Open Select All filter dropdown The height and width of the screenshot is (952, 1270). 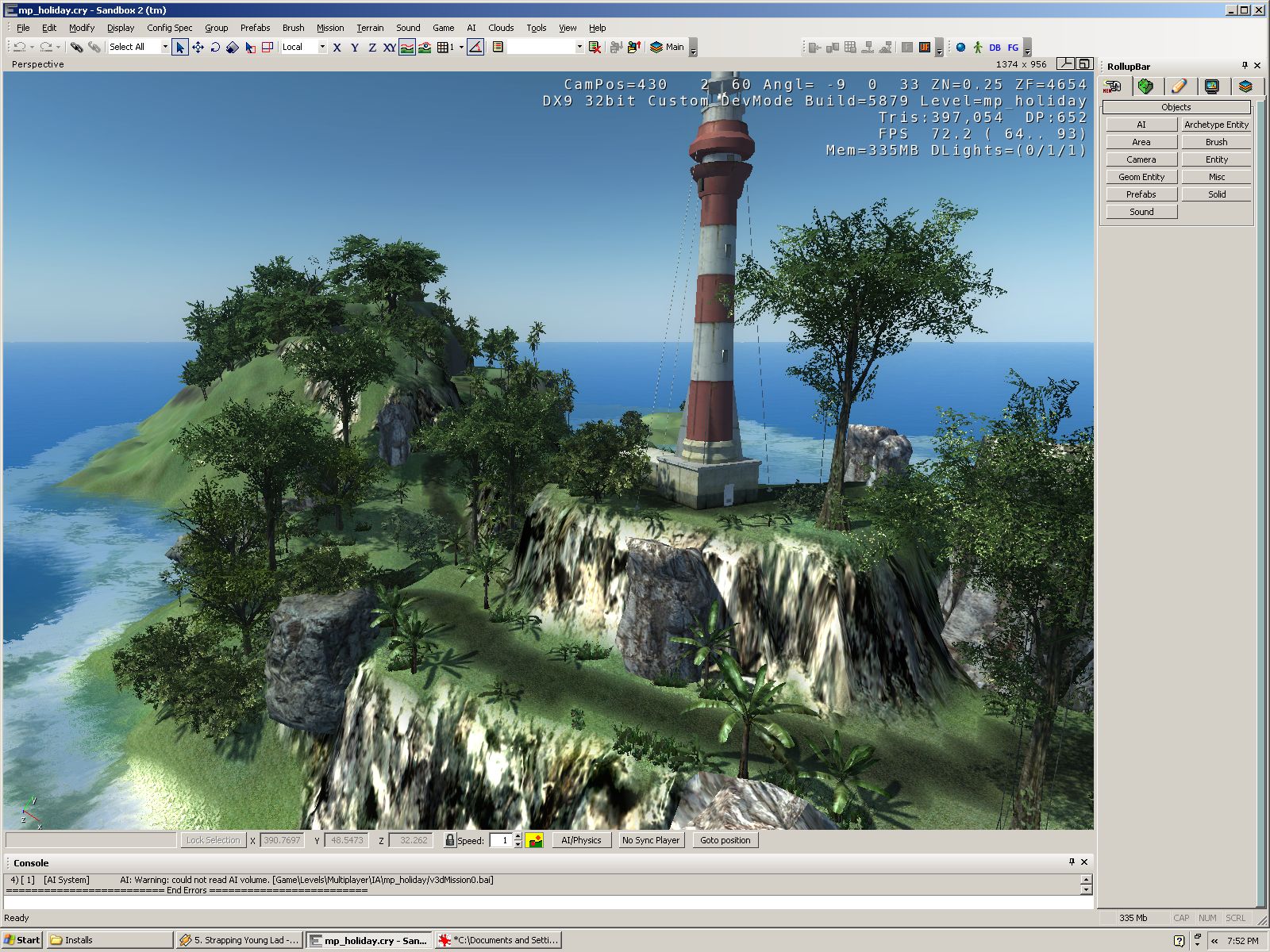click(165, 48)
